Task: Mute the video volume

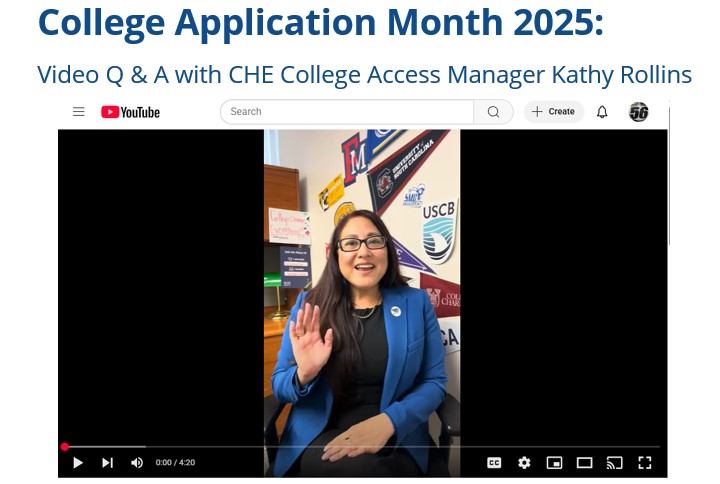Action: point(137,462)
